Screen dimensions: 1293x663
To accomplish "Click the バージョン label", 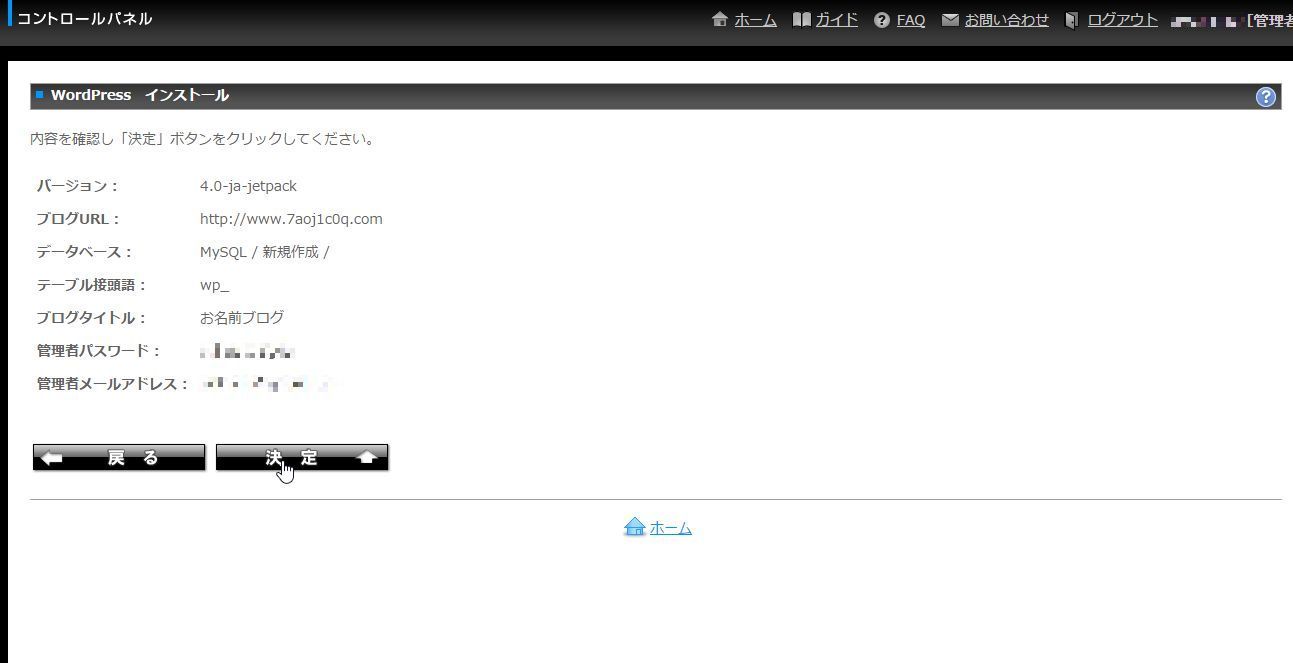I will click(x=77, y=186).
